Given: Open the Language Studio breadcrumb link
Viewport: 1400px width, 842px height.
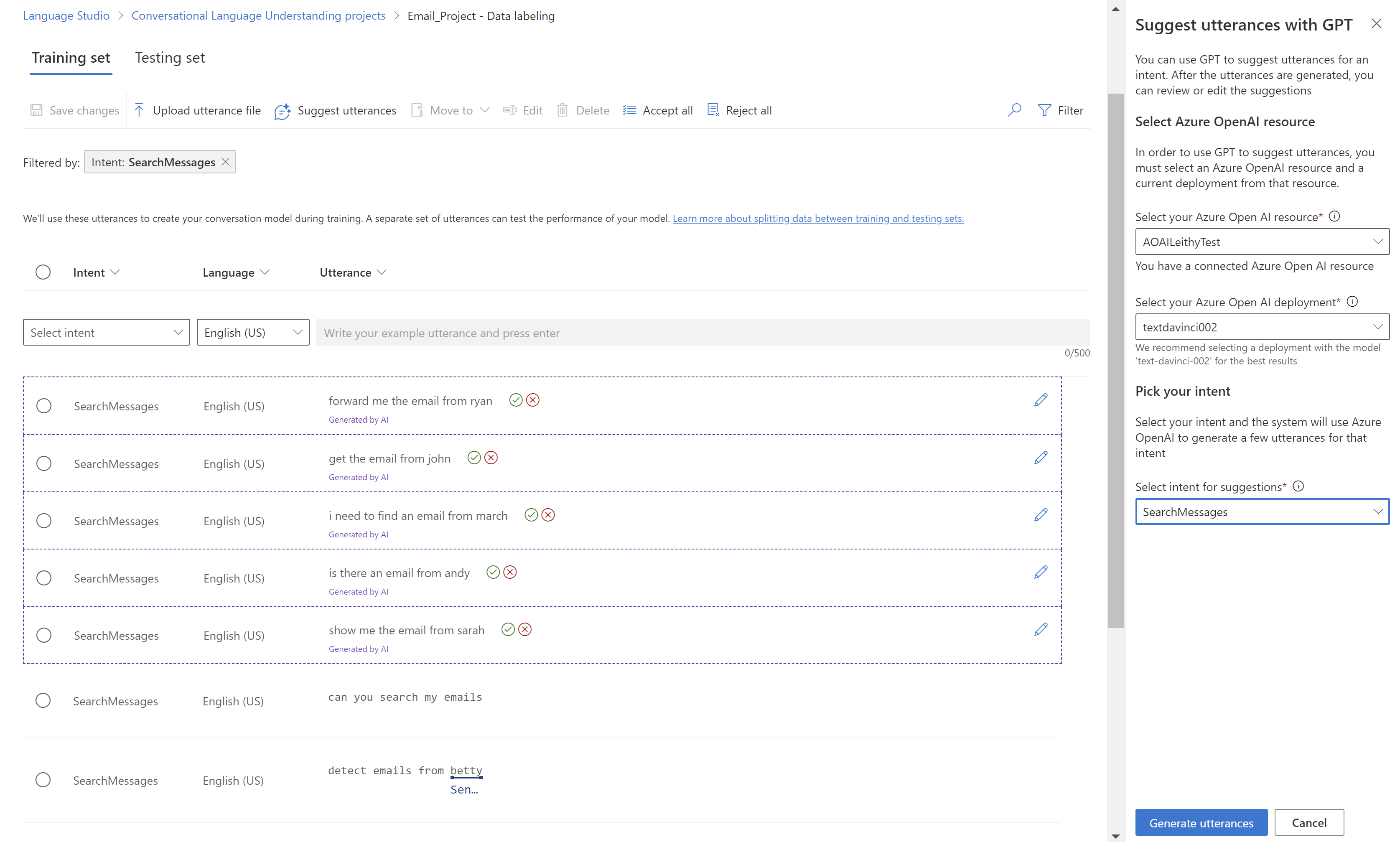Looking at the screenshot, I should coord(66,16).
